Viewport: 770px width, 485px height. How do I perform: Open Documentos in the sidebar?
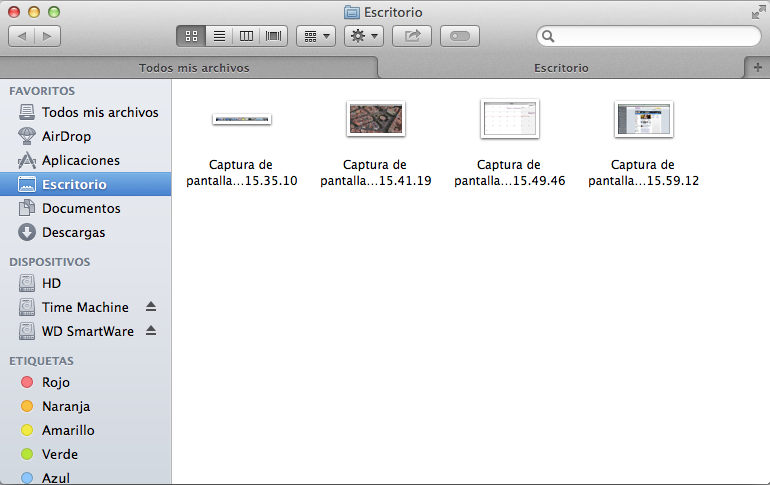[85, 208]
